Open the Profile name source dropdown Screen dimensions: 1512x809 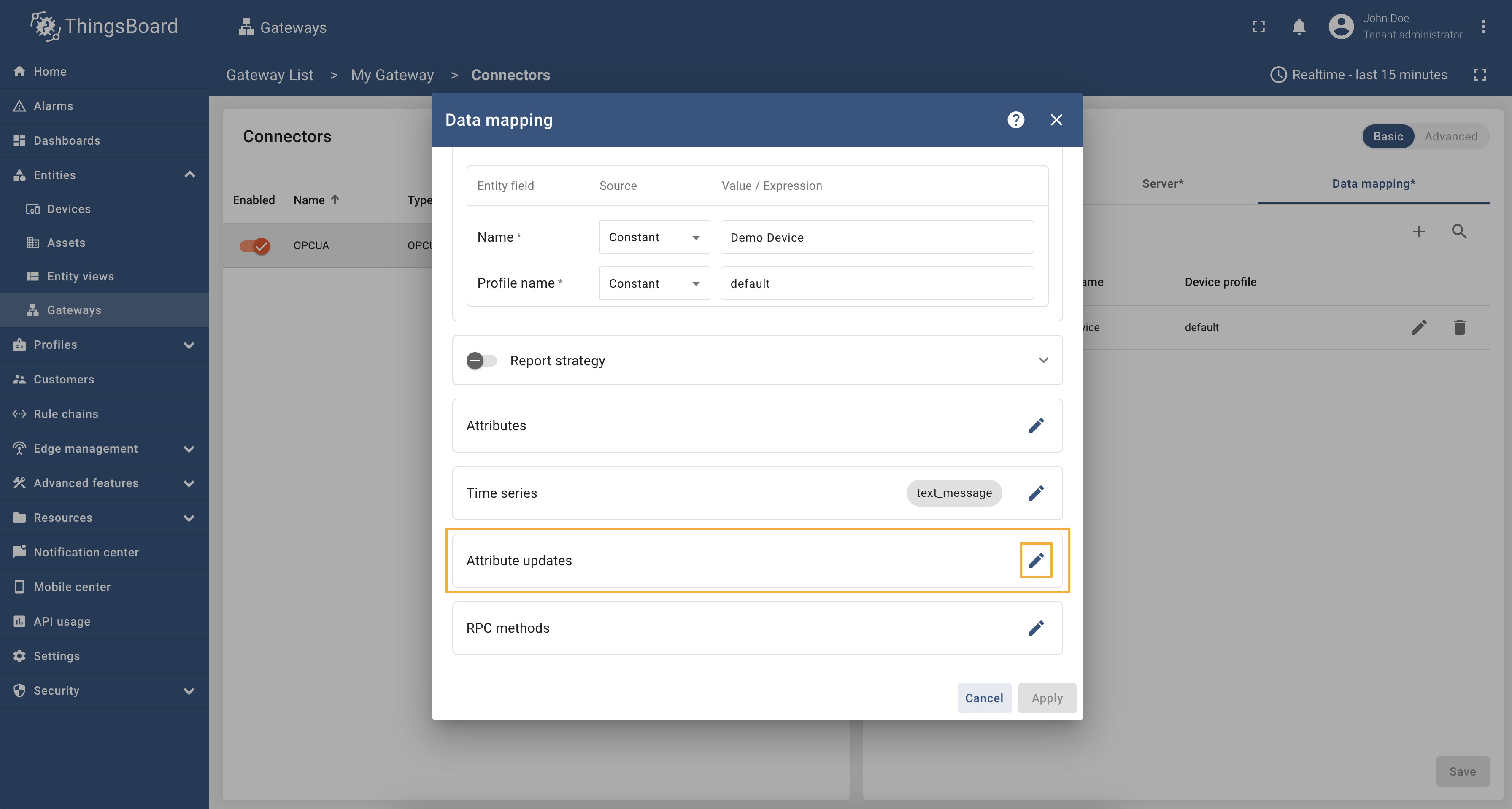[x=654, y=283]
